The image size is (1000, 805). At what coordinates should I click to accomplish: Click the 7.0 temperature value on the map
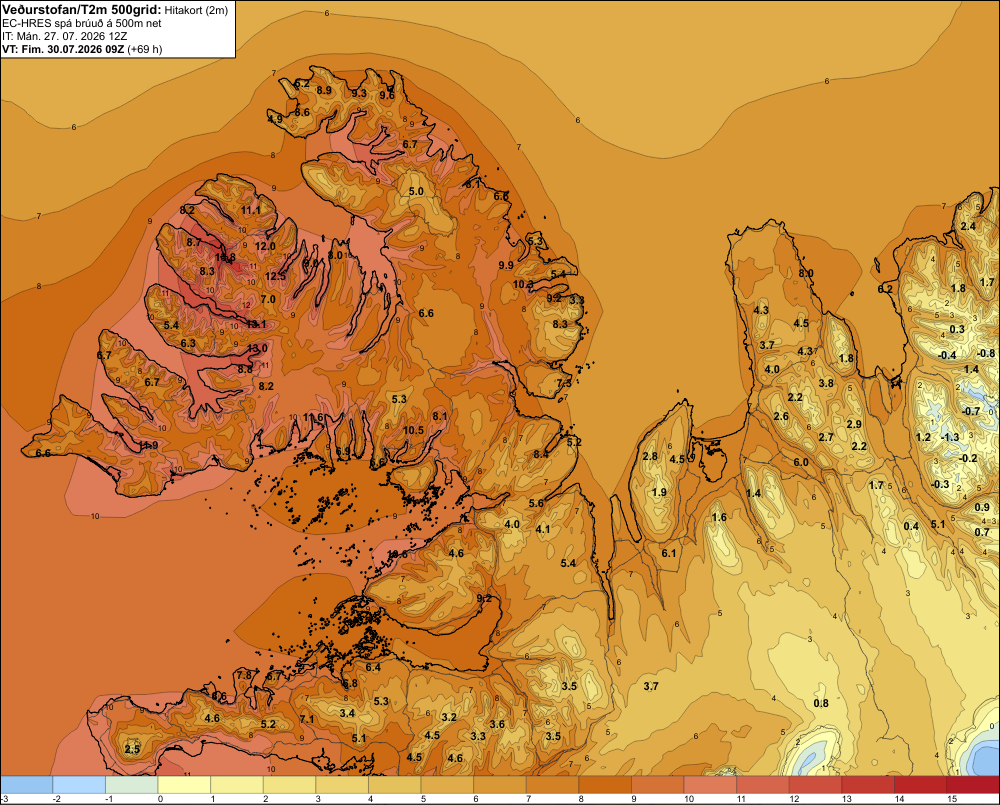[x=268, y=299]
